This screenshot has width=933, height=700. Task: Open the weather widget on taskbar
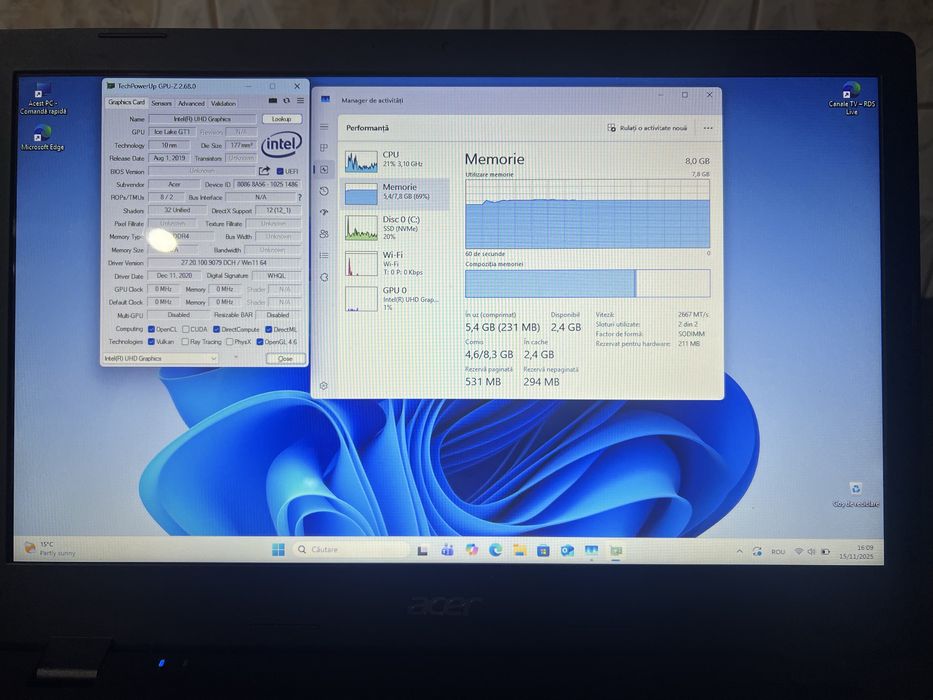coord(50,548)
